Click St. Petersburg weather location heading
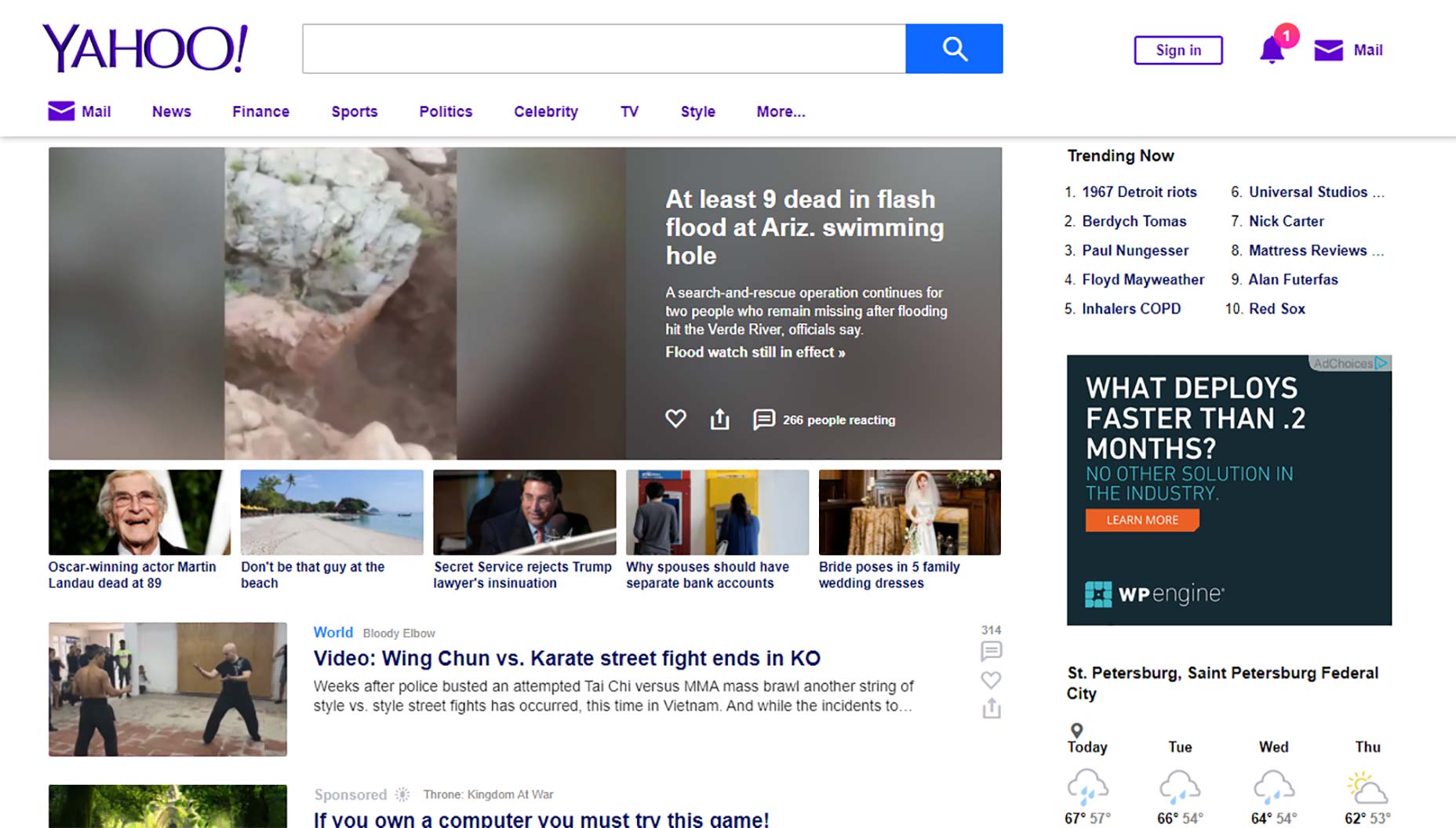 coord(1222,683)
